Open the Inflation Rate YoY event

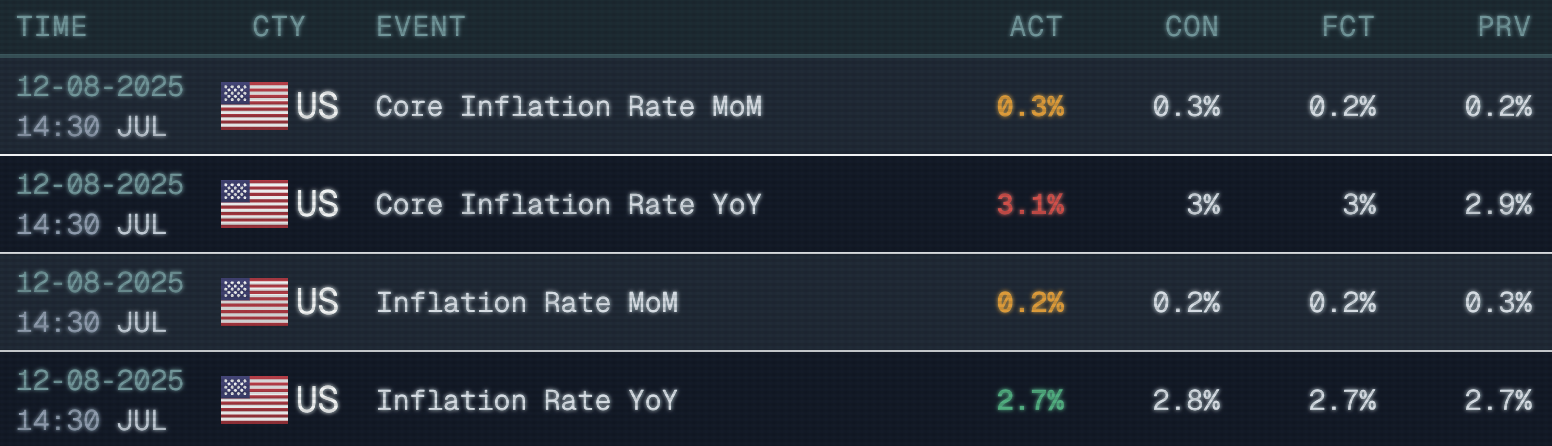[x=527, y=400]
